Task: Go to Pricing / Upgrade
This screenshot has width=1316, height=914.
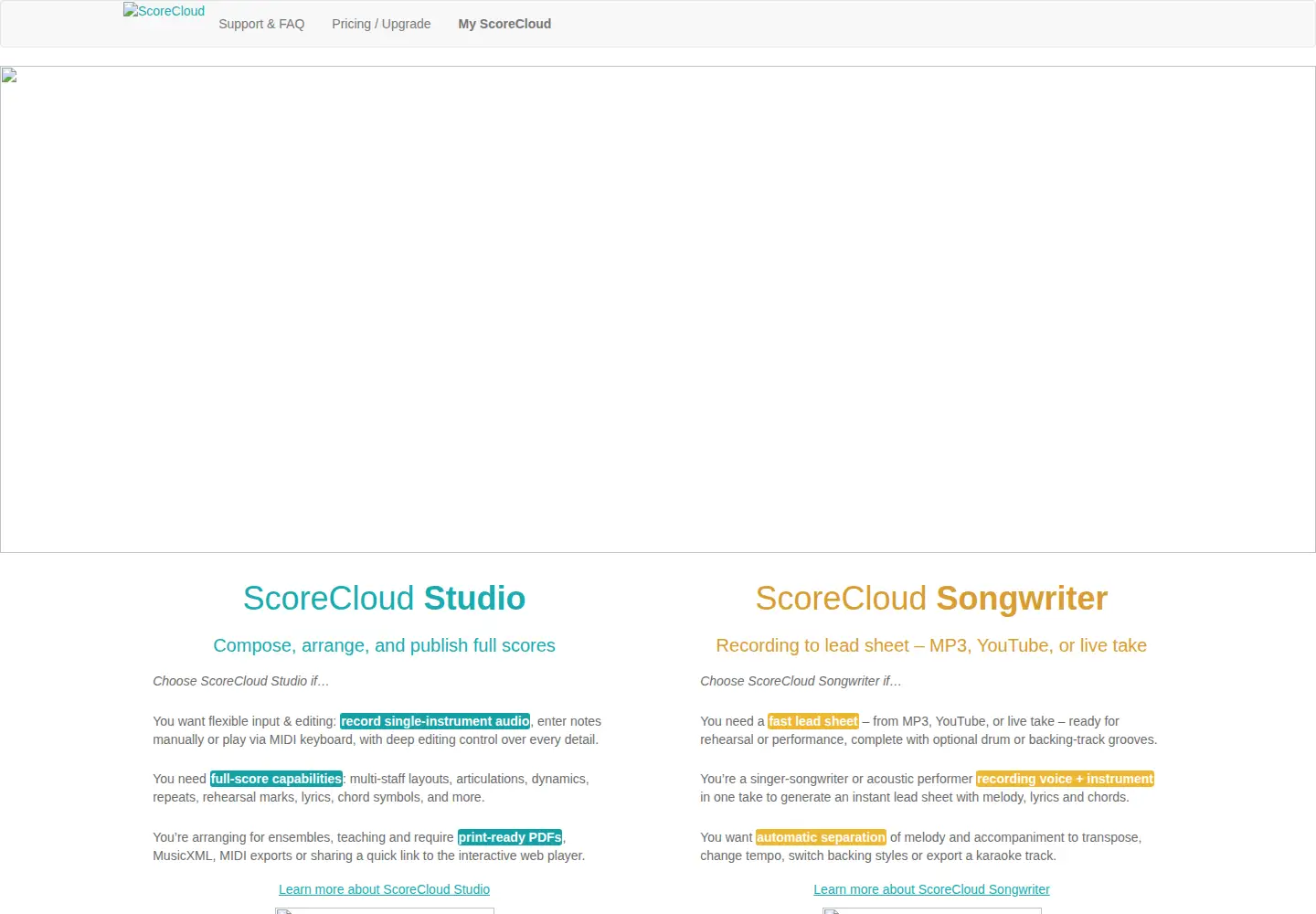Action: pos(381,24)
